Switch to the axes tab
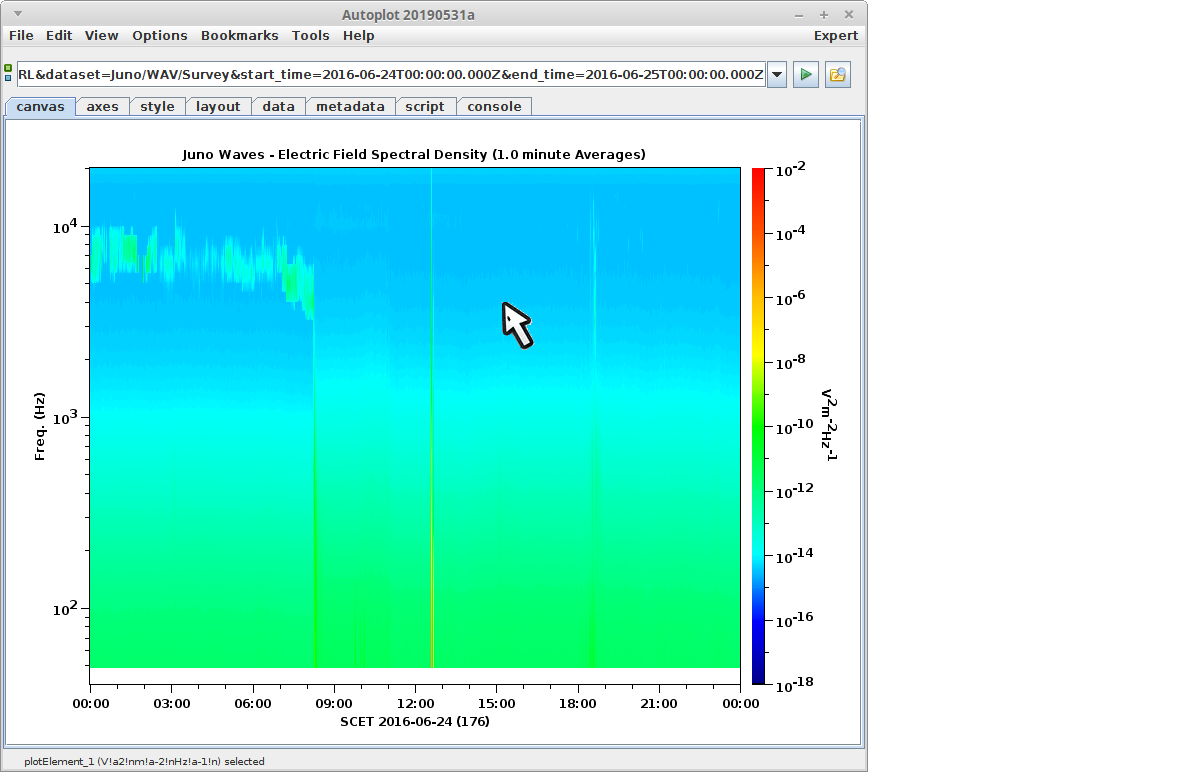Image resolution: width=1197 pixels, height=772 pixels. 102,107
